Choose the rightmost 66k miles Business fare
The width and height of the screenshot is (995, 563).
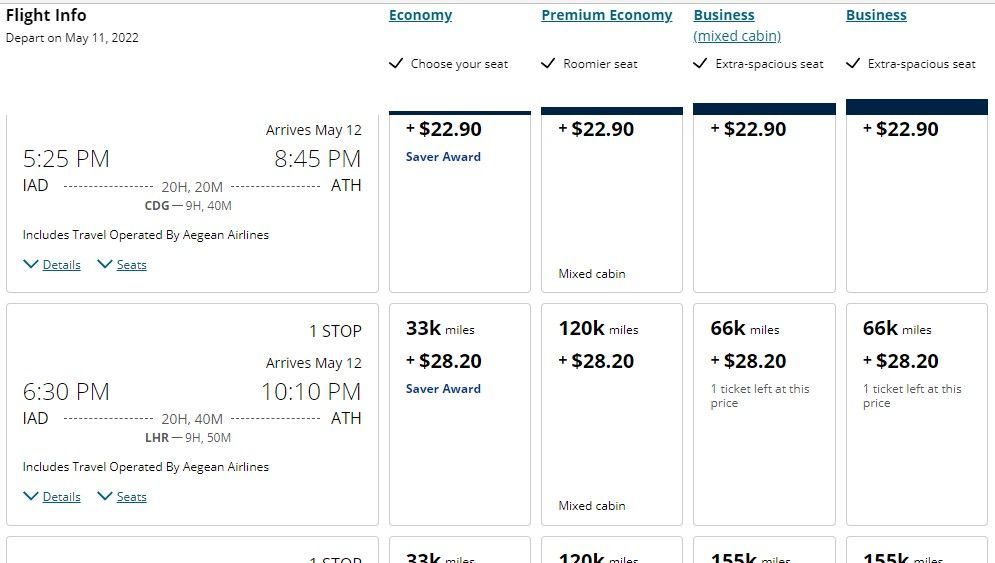coord(916,414)
